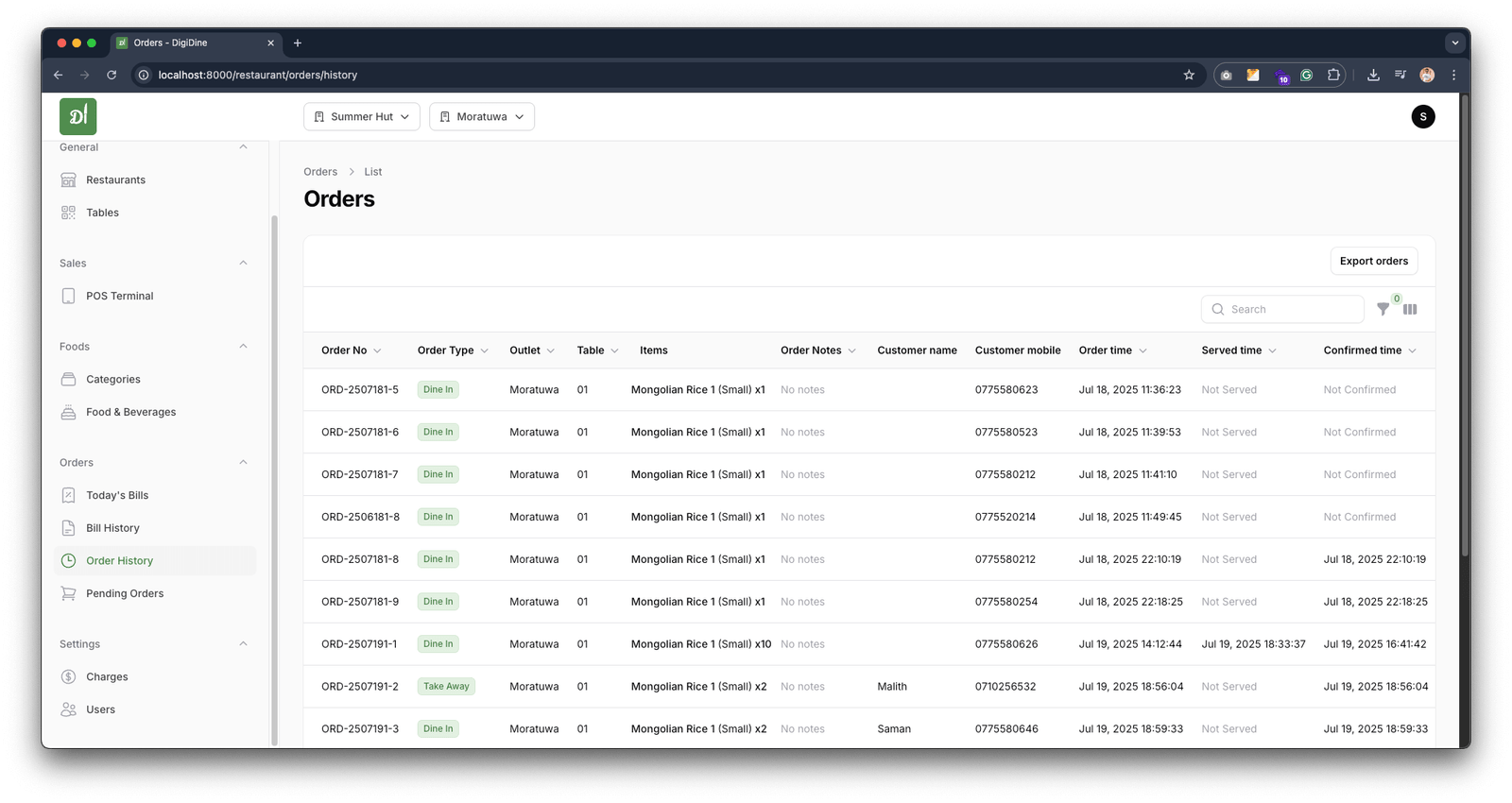Click the user avatar S icon

click(1423, 116)
